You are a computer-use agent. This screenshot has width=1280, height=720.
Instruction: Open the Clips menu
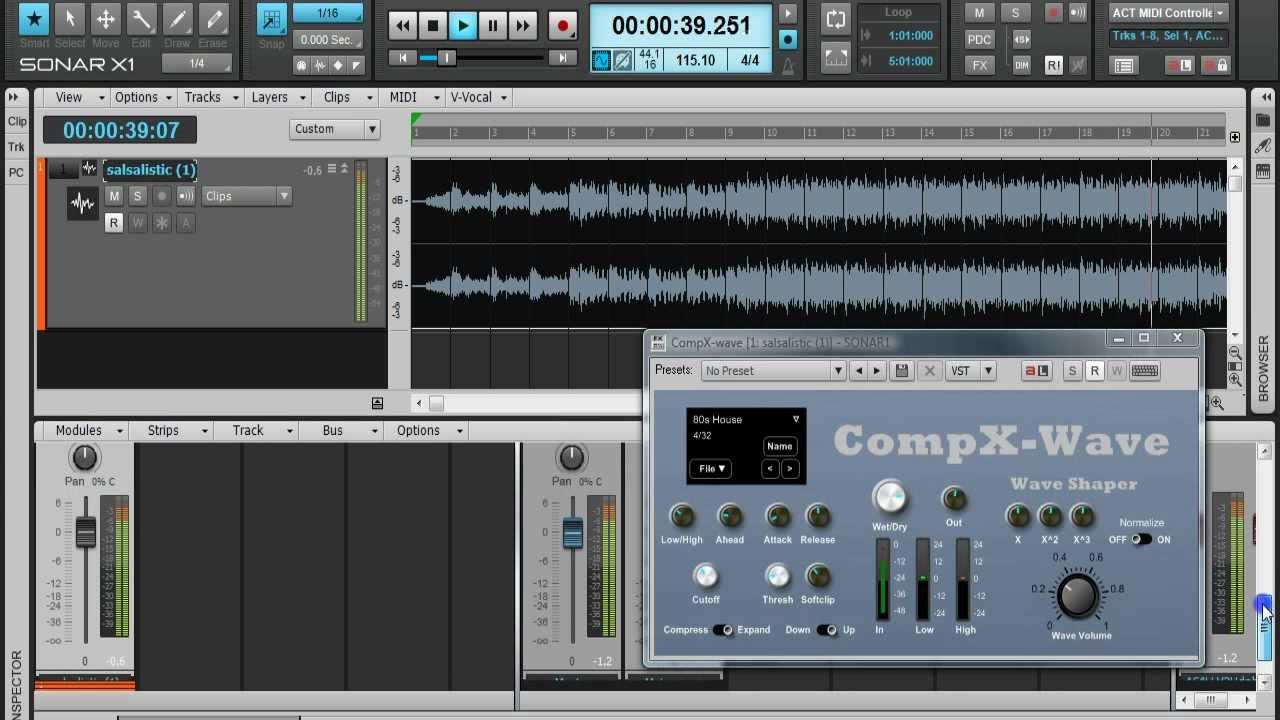click(x=346, y=97)
